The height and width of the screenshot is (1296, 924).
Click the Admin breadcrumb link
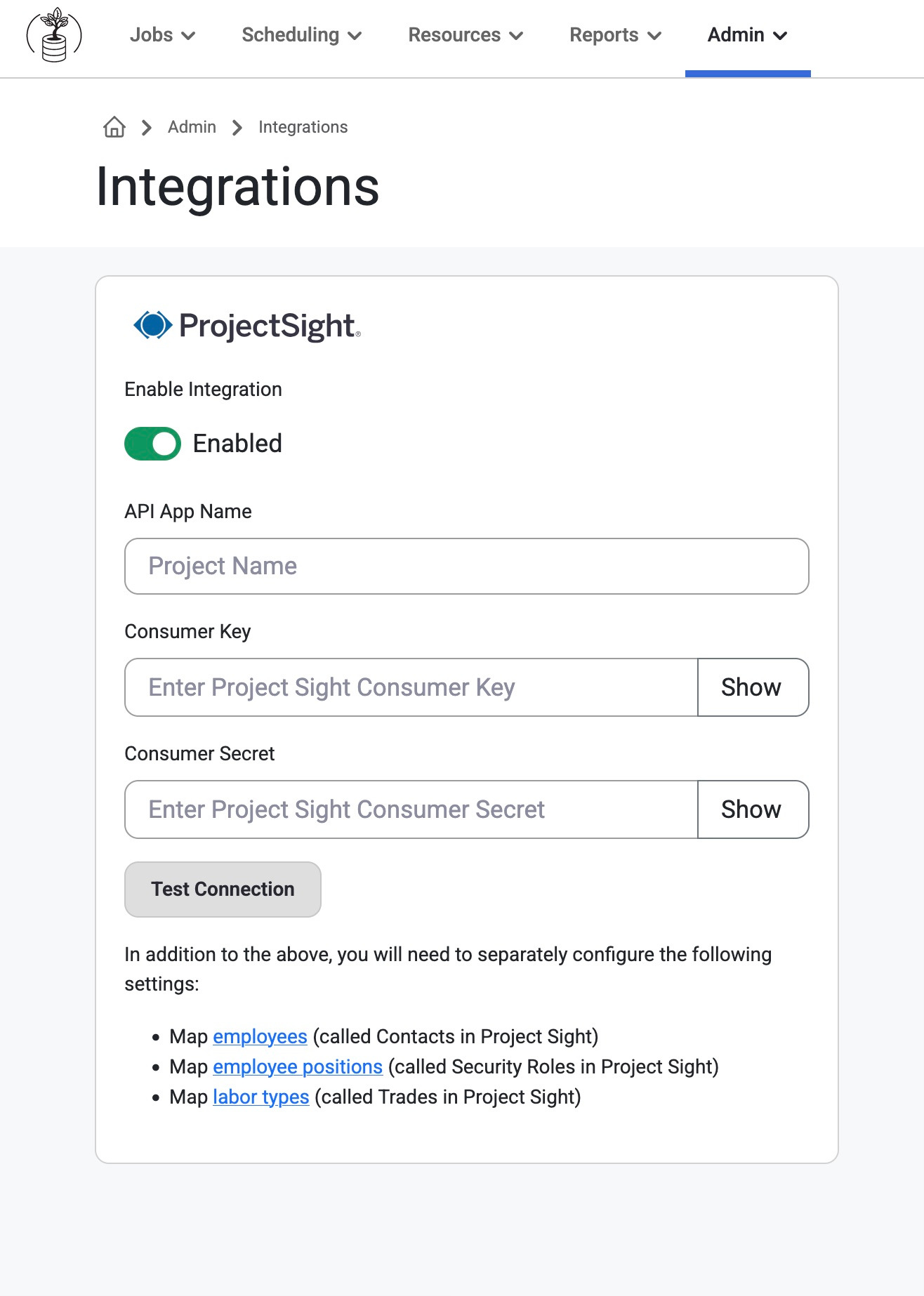point(192,127)
